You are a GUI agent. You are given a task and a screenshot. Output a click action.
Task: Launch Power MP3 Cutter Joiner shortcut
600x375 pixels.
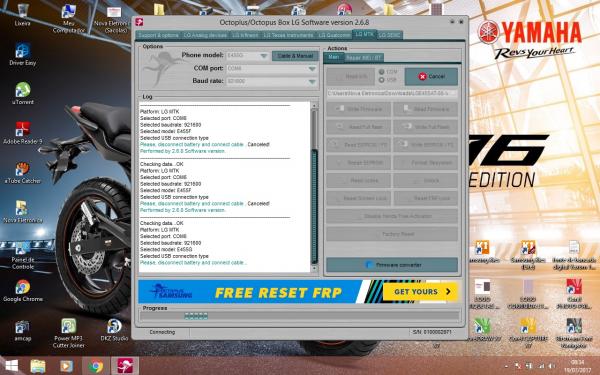68,333
